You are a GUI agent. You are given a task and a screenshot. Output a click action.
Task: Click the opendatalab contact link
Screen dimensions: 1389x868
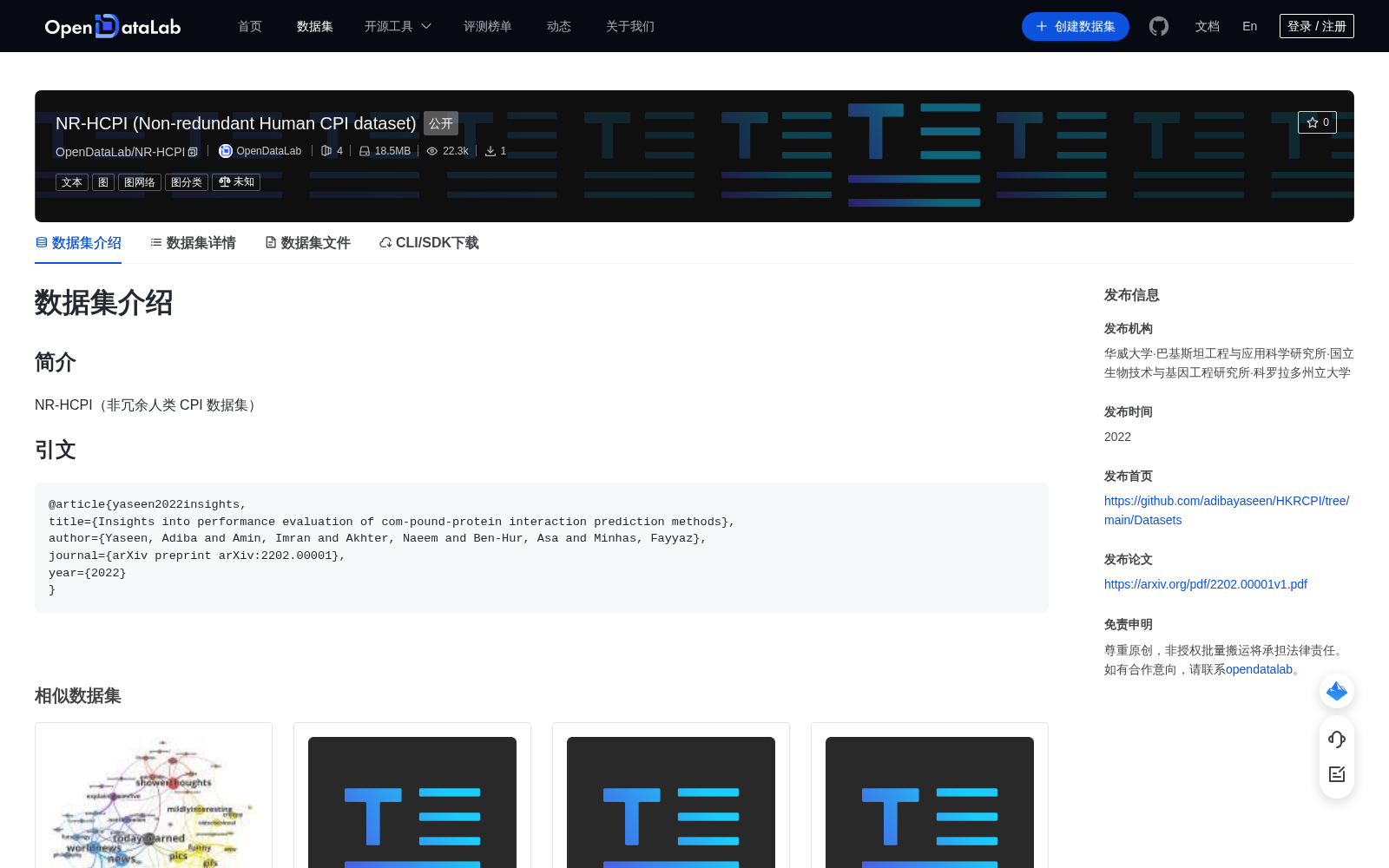pyautogui.click(x=1259, y=669)
